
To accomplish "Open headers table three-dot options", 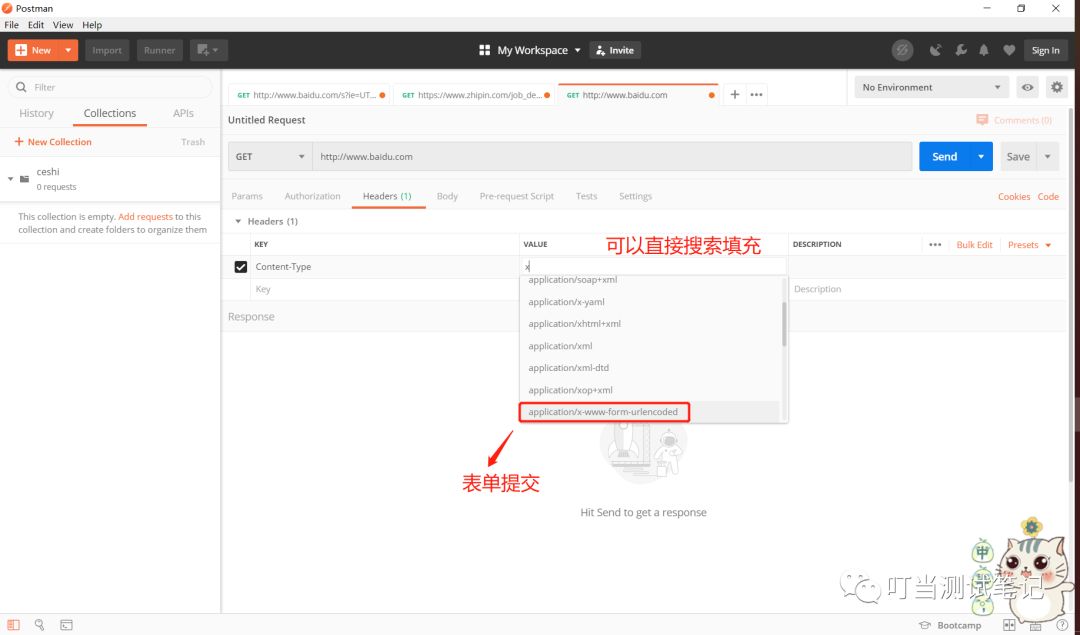I will tap(935, 244).
